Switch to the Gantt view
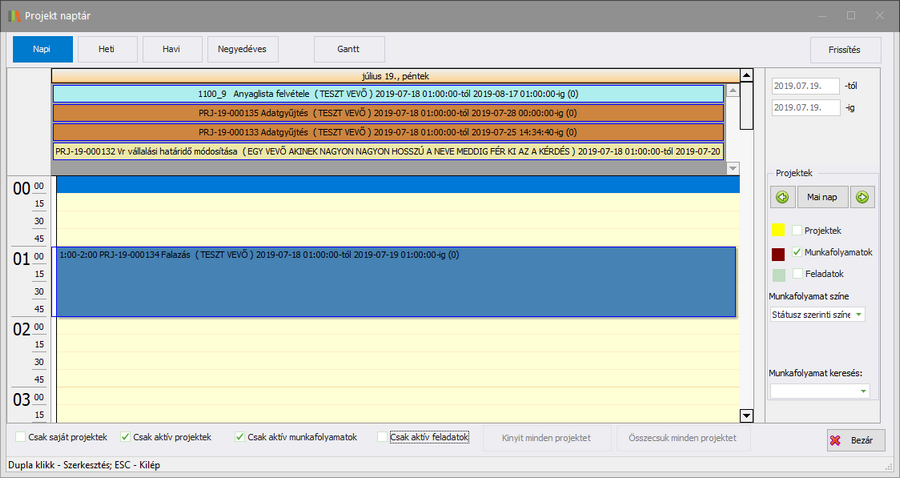Viewport: 900px width, 478px height. click(x=349, y=49)
